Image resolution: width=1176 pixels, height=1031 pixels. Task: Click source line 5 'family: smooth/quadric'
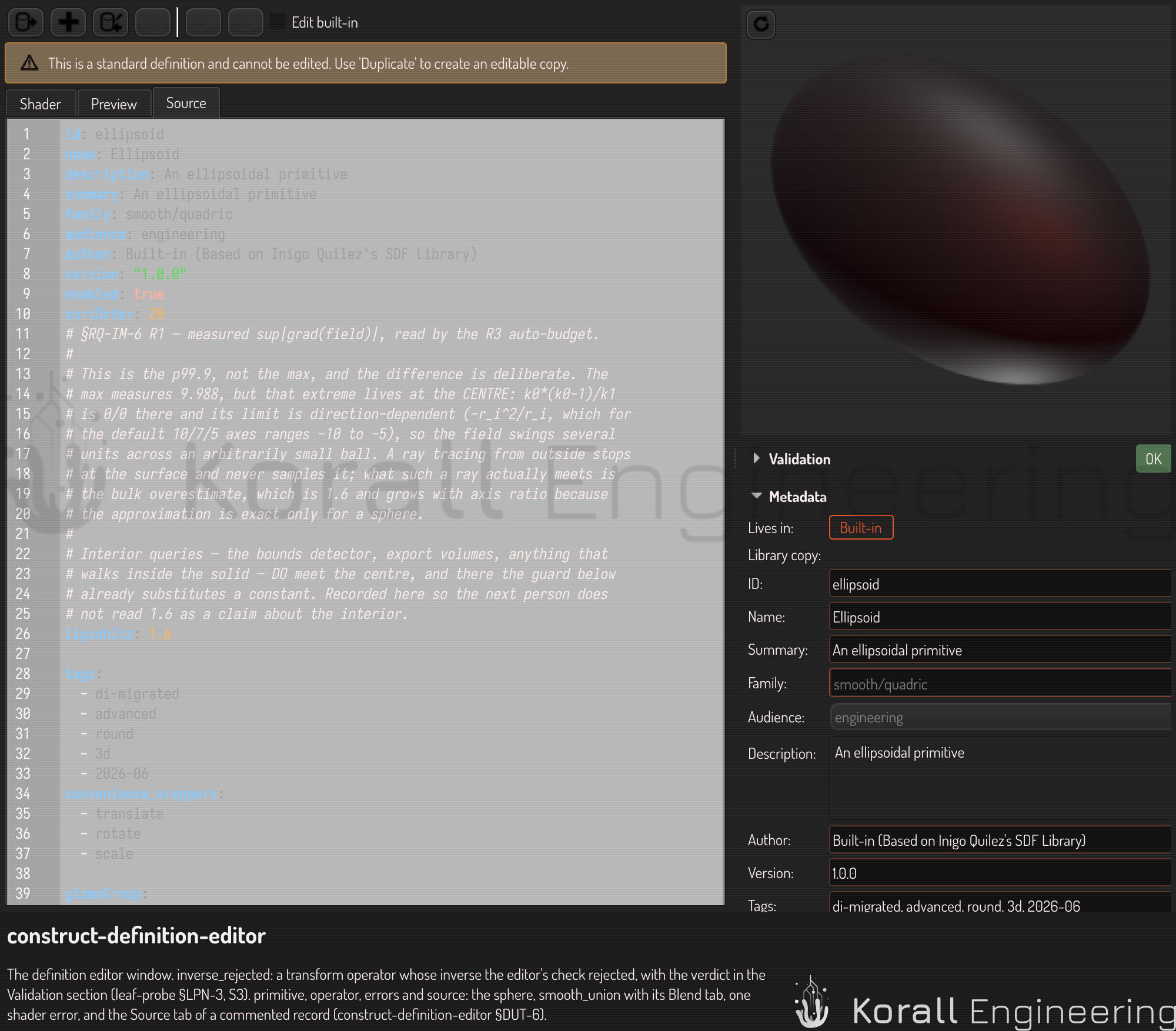(x=149, y=214)
